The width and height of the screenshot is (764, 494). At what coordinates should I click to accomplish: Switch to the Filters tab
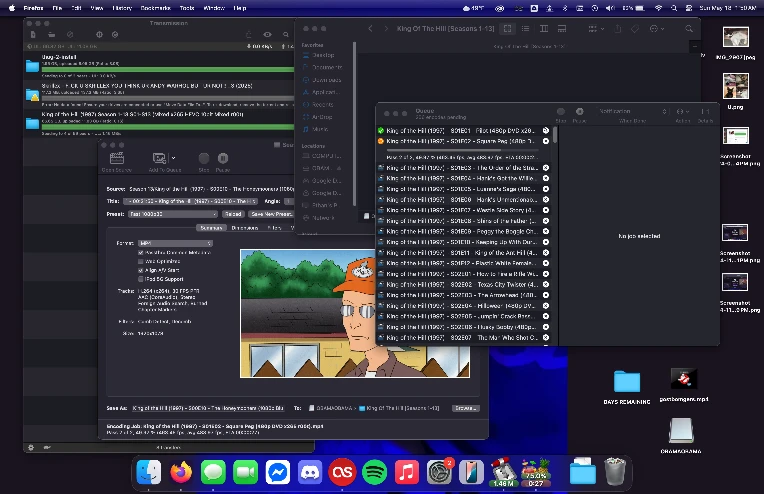pyautogui.click(x=274, y=228)
